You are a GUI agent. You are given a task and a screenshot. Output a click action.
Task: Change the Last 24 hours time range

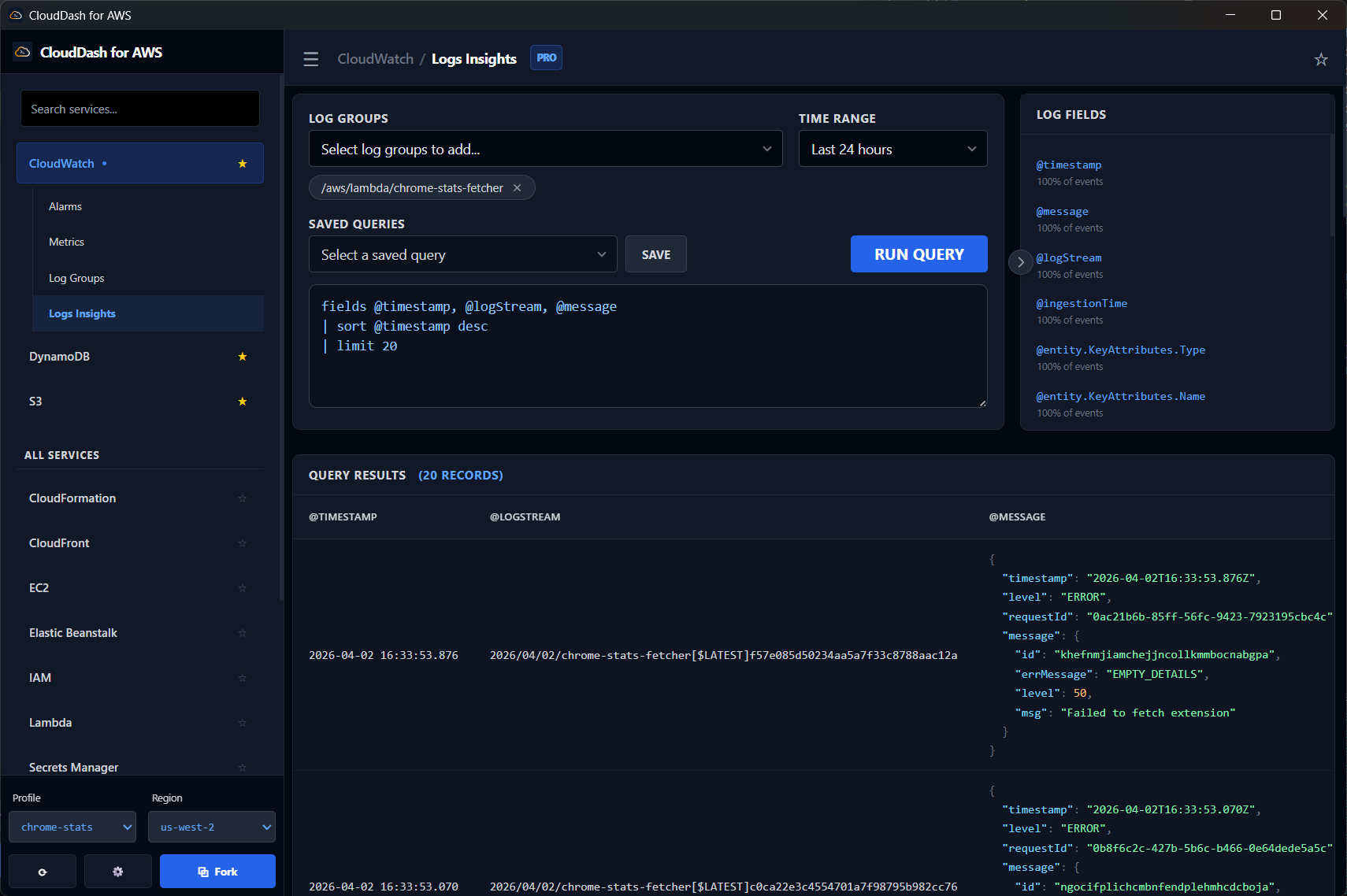pyautogui.click(x=892, y=148)
